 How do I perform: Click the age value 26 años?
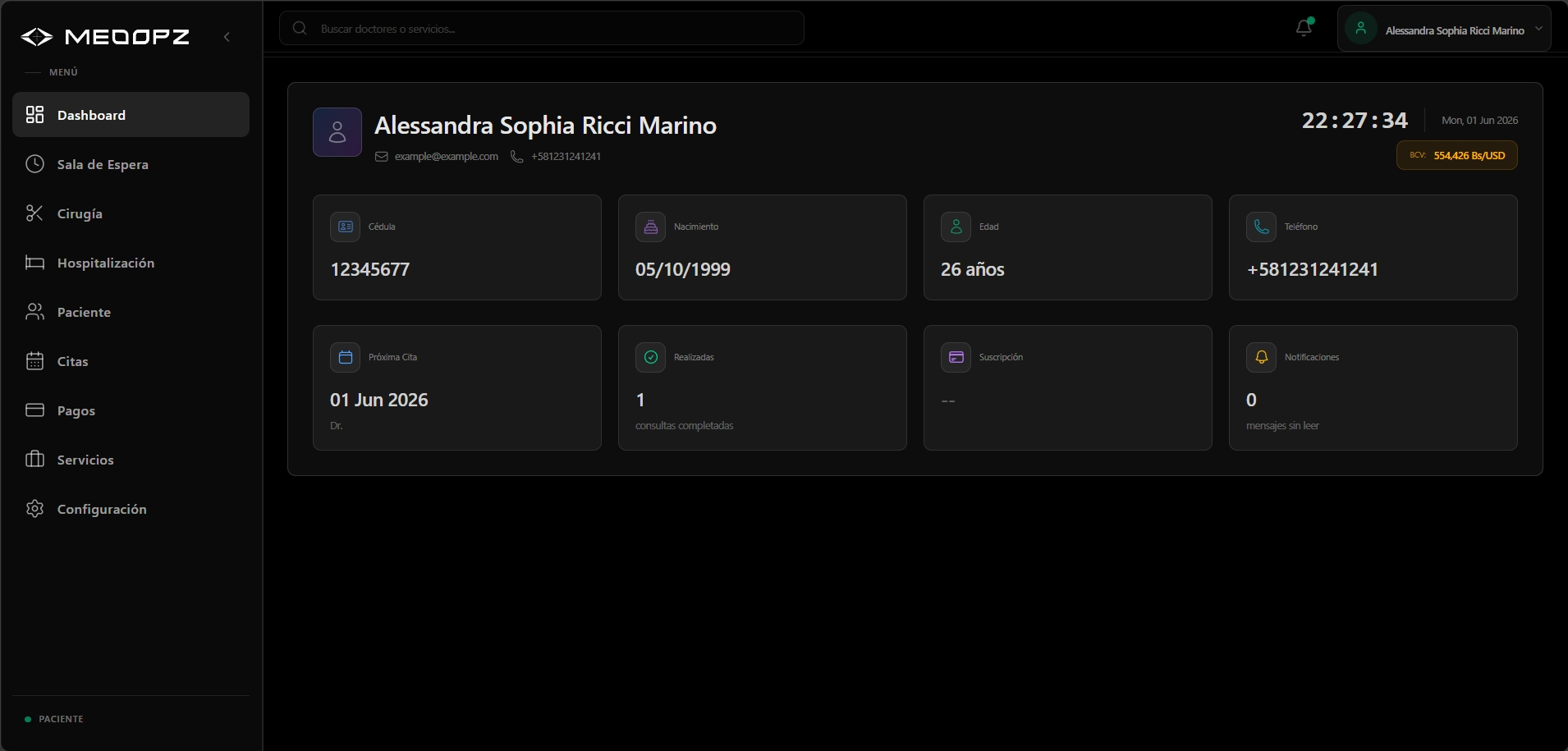pos(973,269)
